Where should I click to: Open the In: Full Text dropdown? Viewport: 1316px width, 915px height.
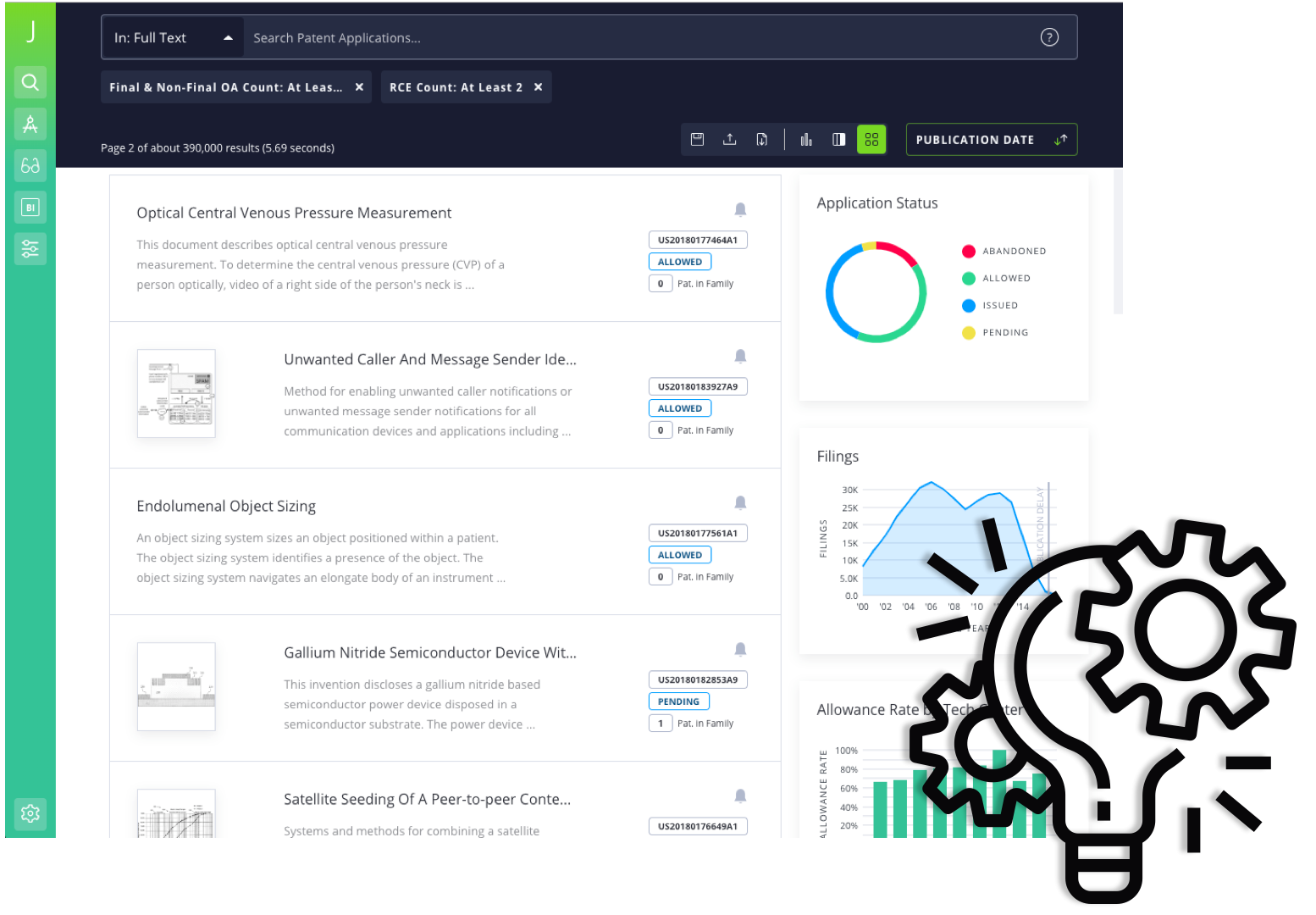click(x=173, y=37)
